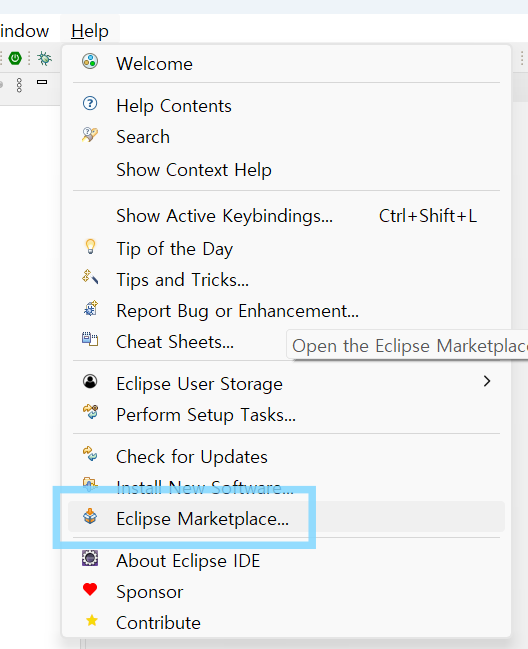Open Cheat Sheets entry
Viewport: 528px width, 649px height.
(x=177, y=342)
